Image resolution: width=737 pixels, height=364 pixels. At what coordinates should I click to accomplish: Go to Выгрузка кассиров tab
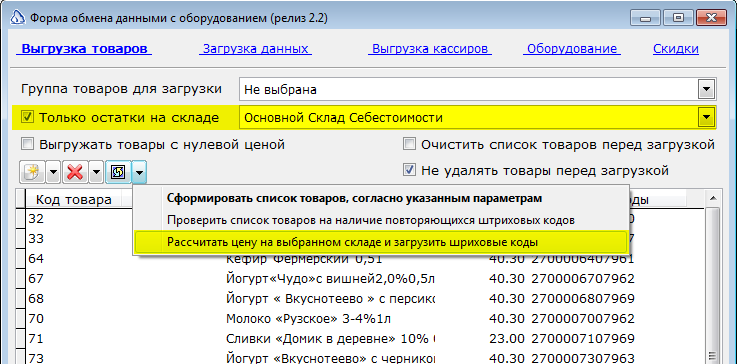click(x=430, y=49)
